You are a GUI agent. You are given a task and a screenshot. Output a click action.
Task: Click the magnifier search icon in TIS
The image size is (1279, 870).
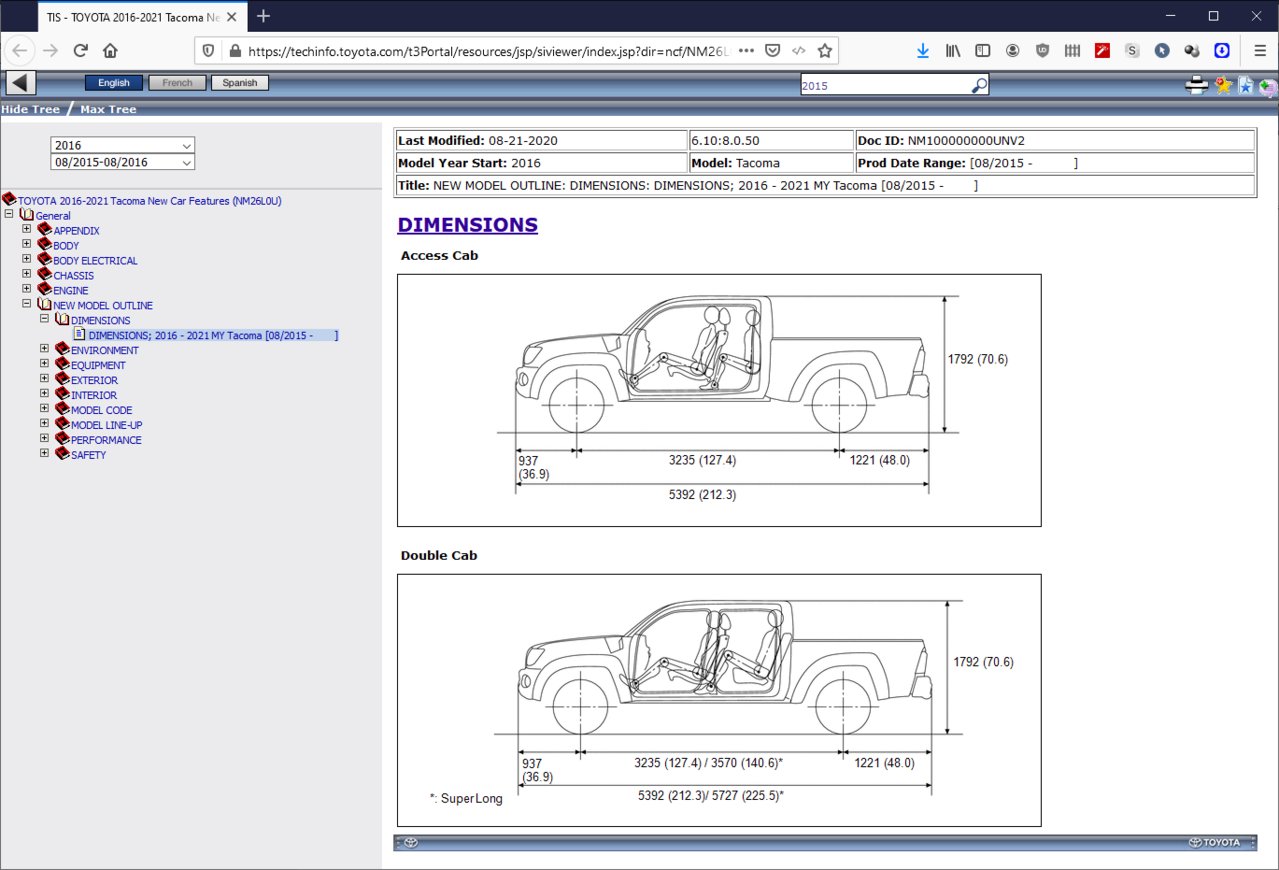[980, 86]
